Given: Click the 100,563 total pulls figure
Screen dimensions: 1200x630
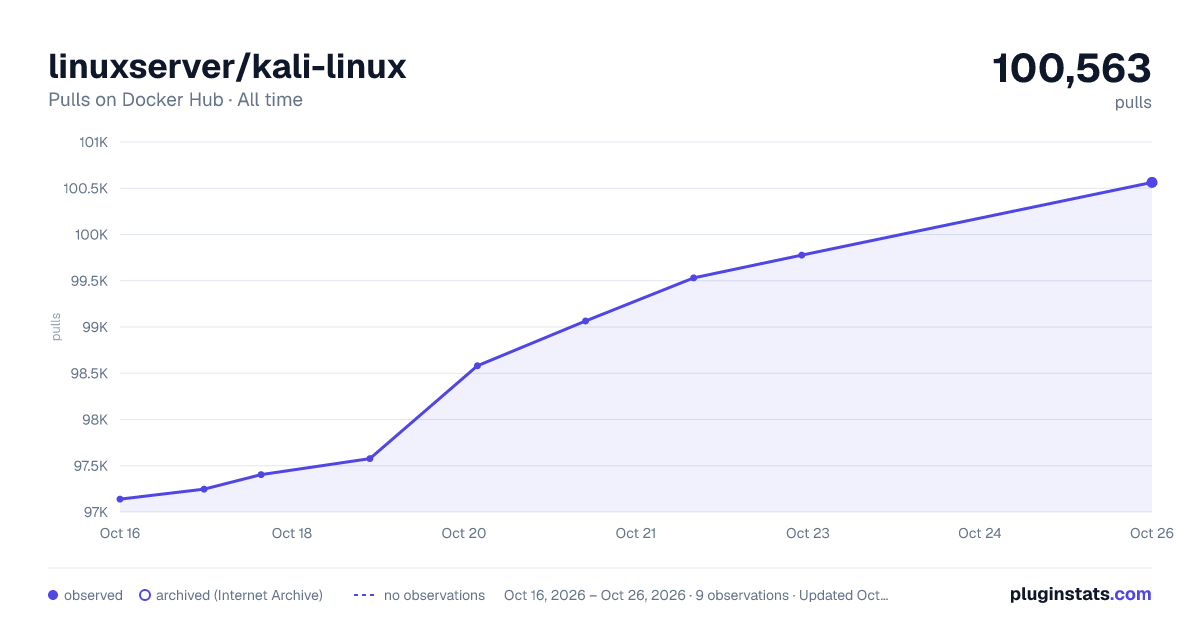Looking at the screenshot, I should tap(1072, 69).
